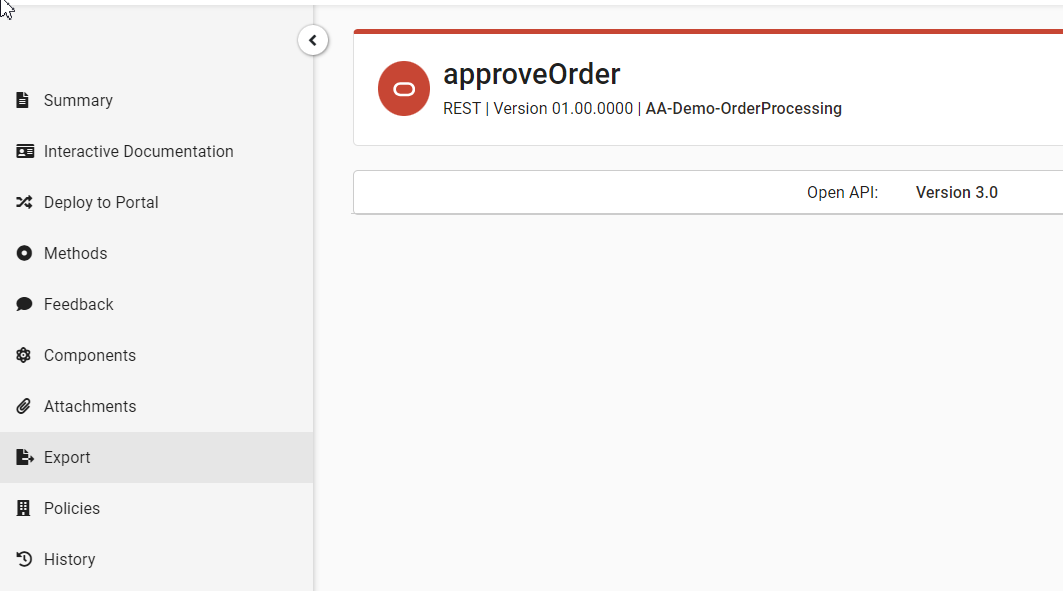Click the Attachments paperclip icon
Viewport: 1063px width, 591px height.
pyautogui.click(x=24, y=406)
